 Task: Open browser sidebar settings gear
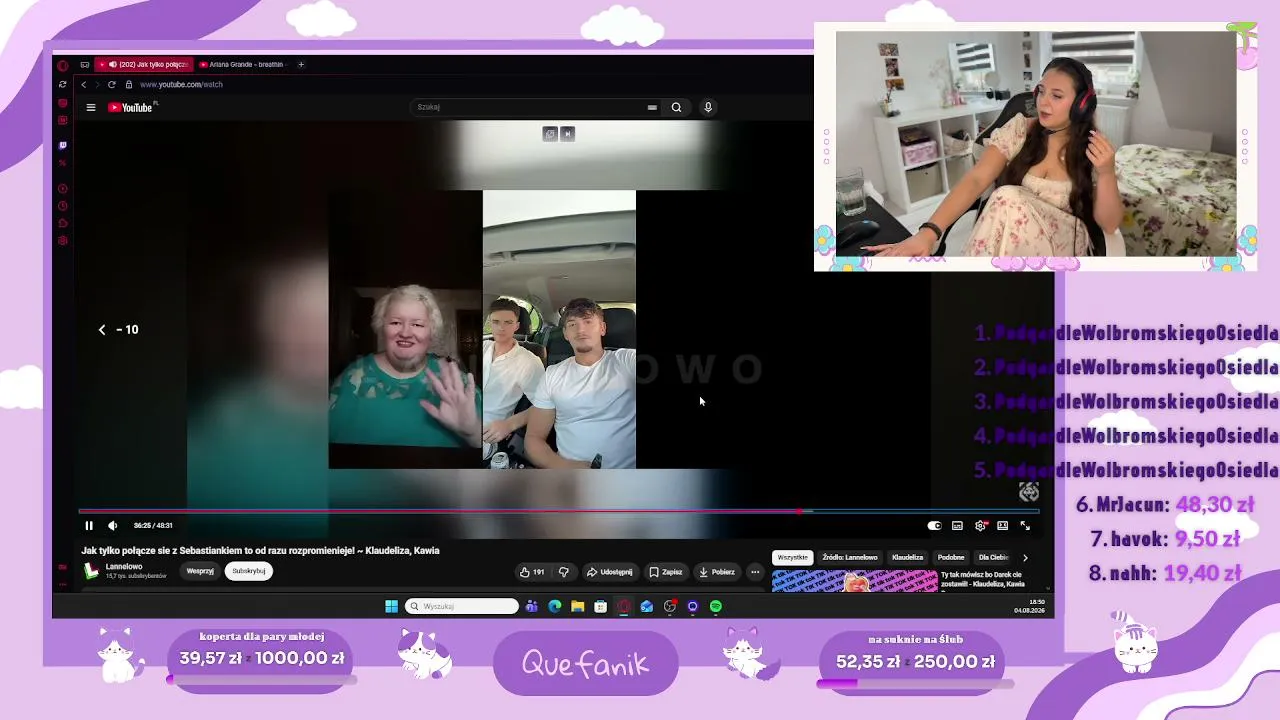[63, 241]
